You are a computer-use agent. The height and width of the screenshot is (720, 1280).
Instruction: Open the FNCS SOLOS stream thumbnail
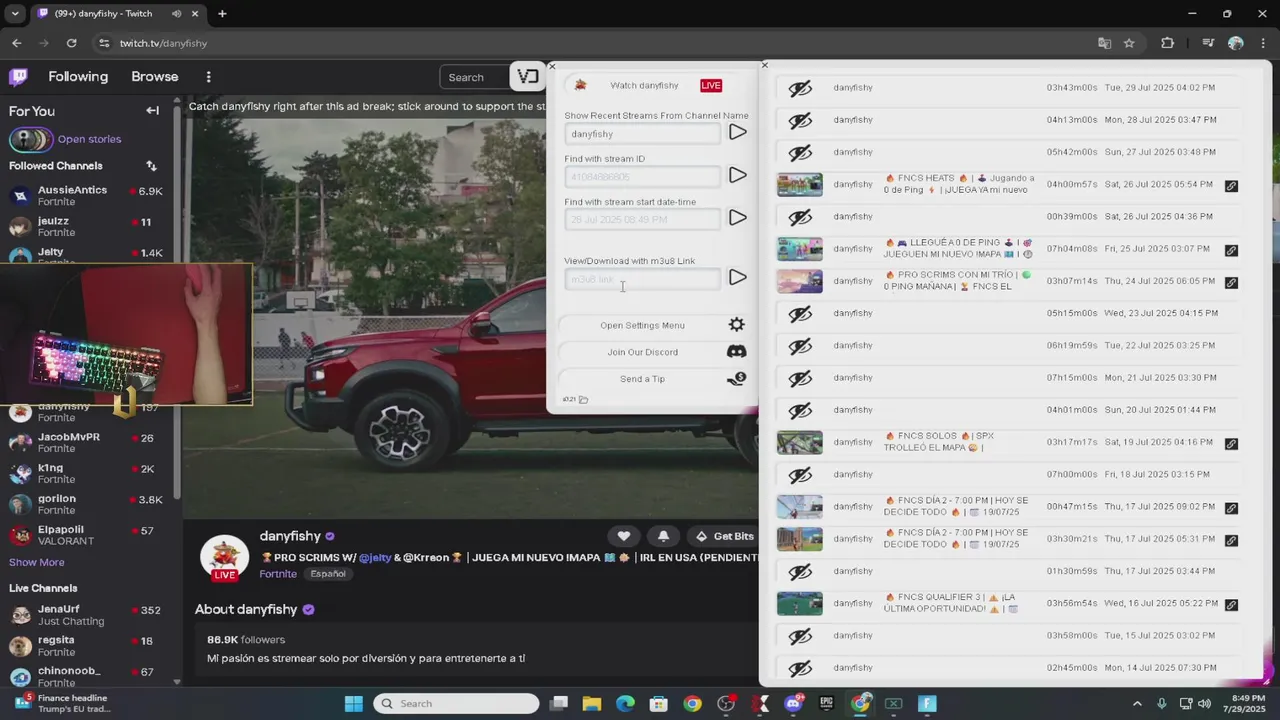coord(800,442)
